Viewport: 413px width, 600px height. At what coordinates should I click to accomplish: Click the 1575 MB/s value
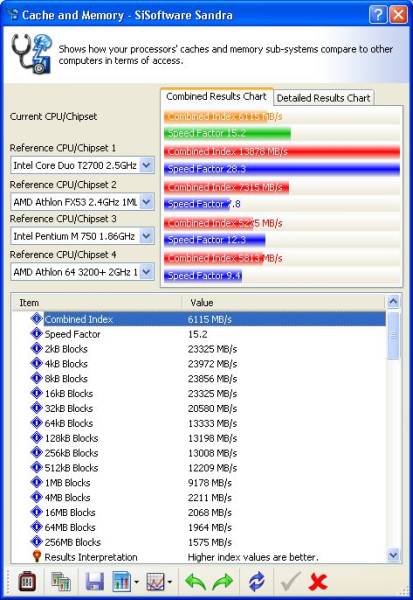[x=210, y=542]
